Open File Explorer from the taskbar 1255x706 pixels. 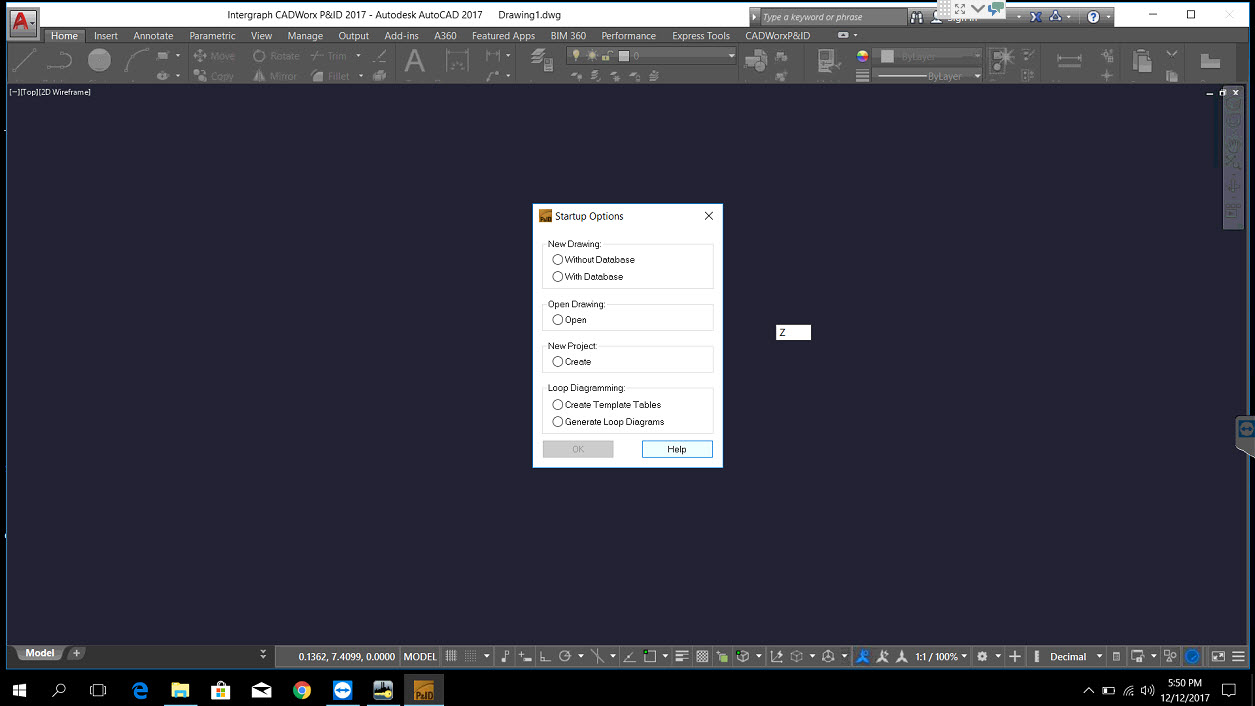click(x=180, y=690)
